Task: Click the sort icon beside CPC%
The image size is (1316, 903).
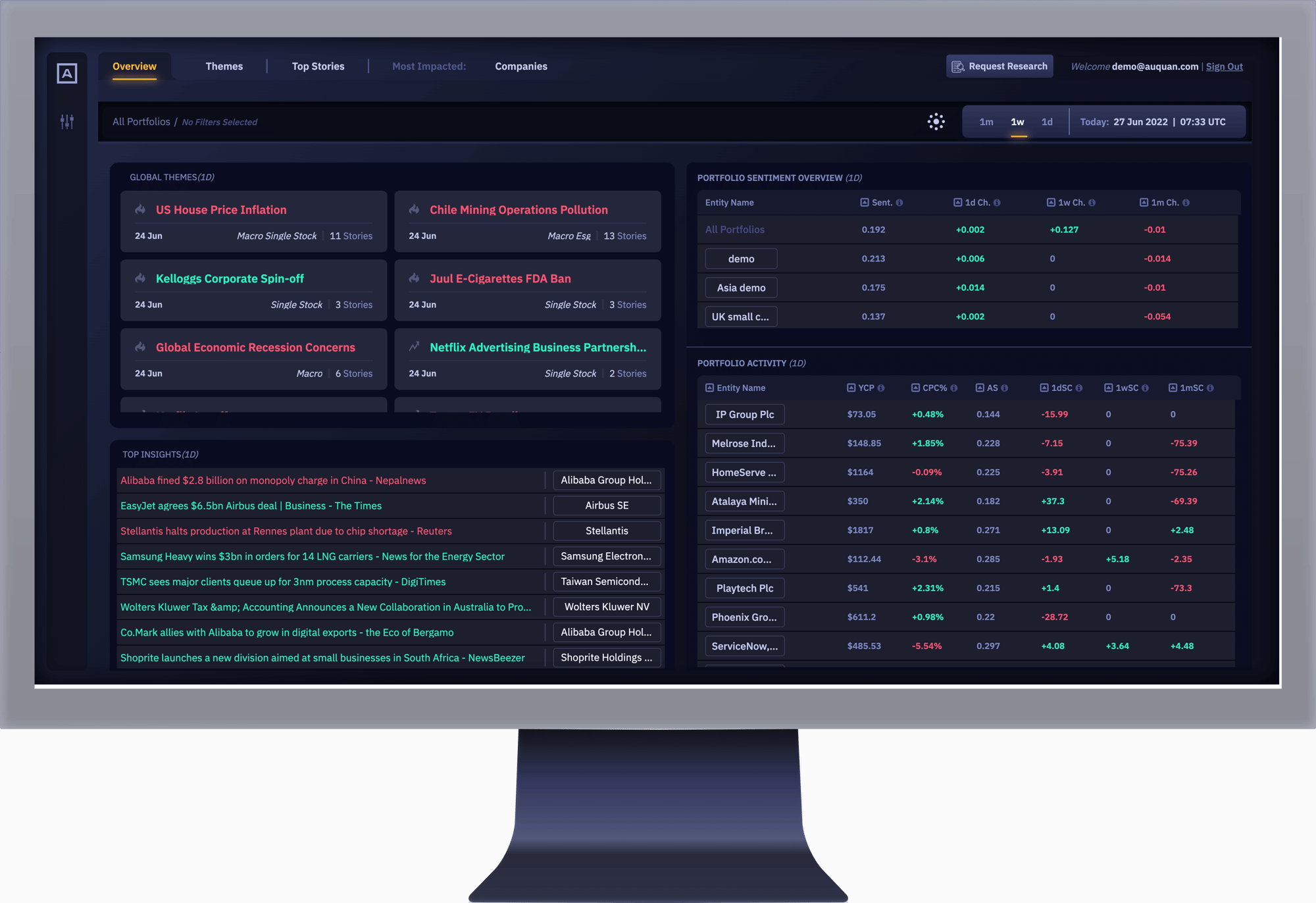Action: point(915,388)
